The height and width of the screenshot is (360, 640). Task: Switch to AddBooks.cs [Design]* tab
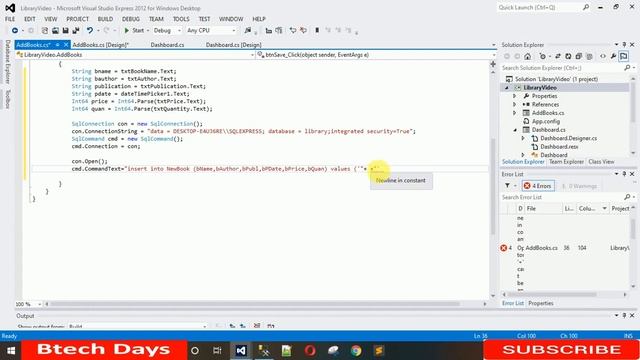point(101,45)
